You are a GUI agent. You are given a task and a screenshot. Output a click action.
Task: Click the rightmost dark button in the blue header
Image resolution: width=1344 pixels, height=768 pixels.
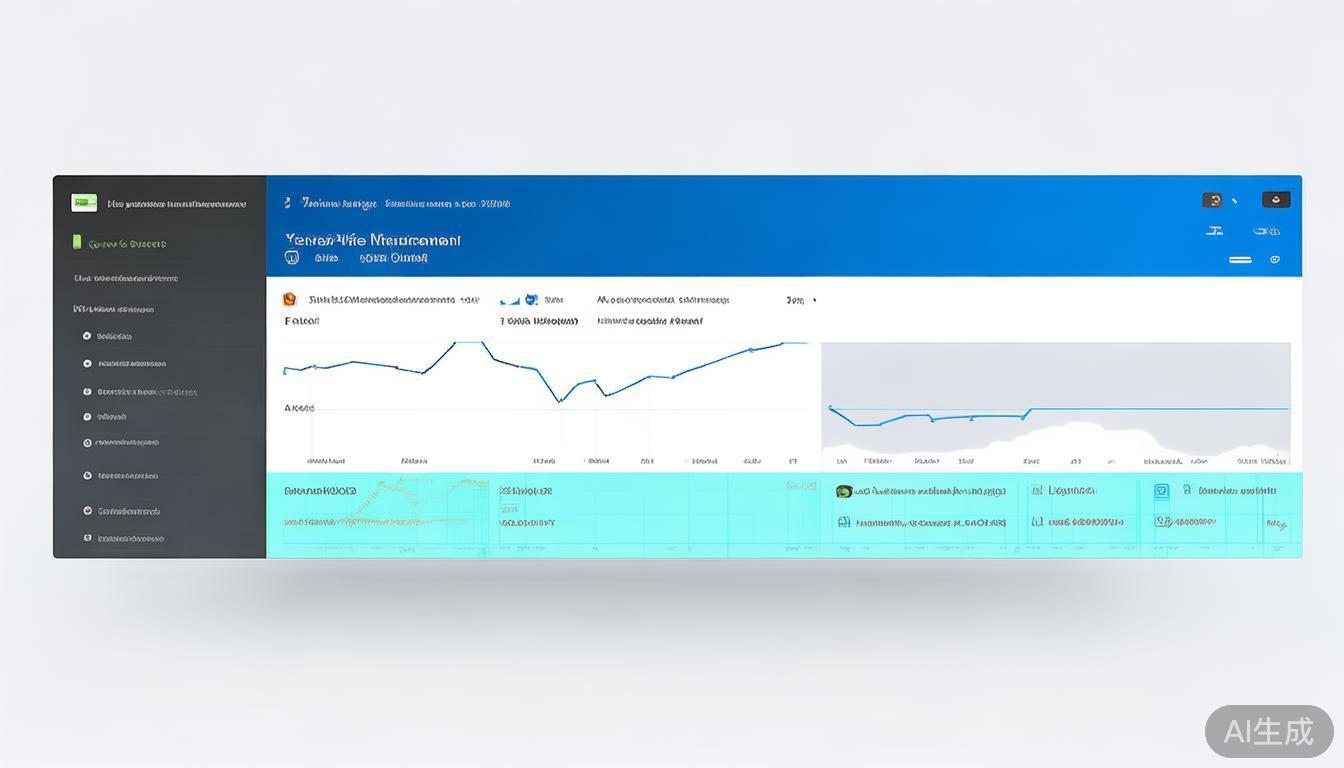click(1276, 200)
